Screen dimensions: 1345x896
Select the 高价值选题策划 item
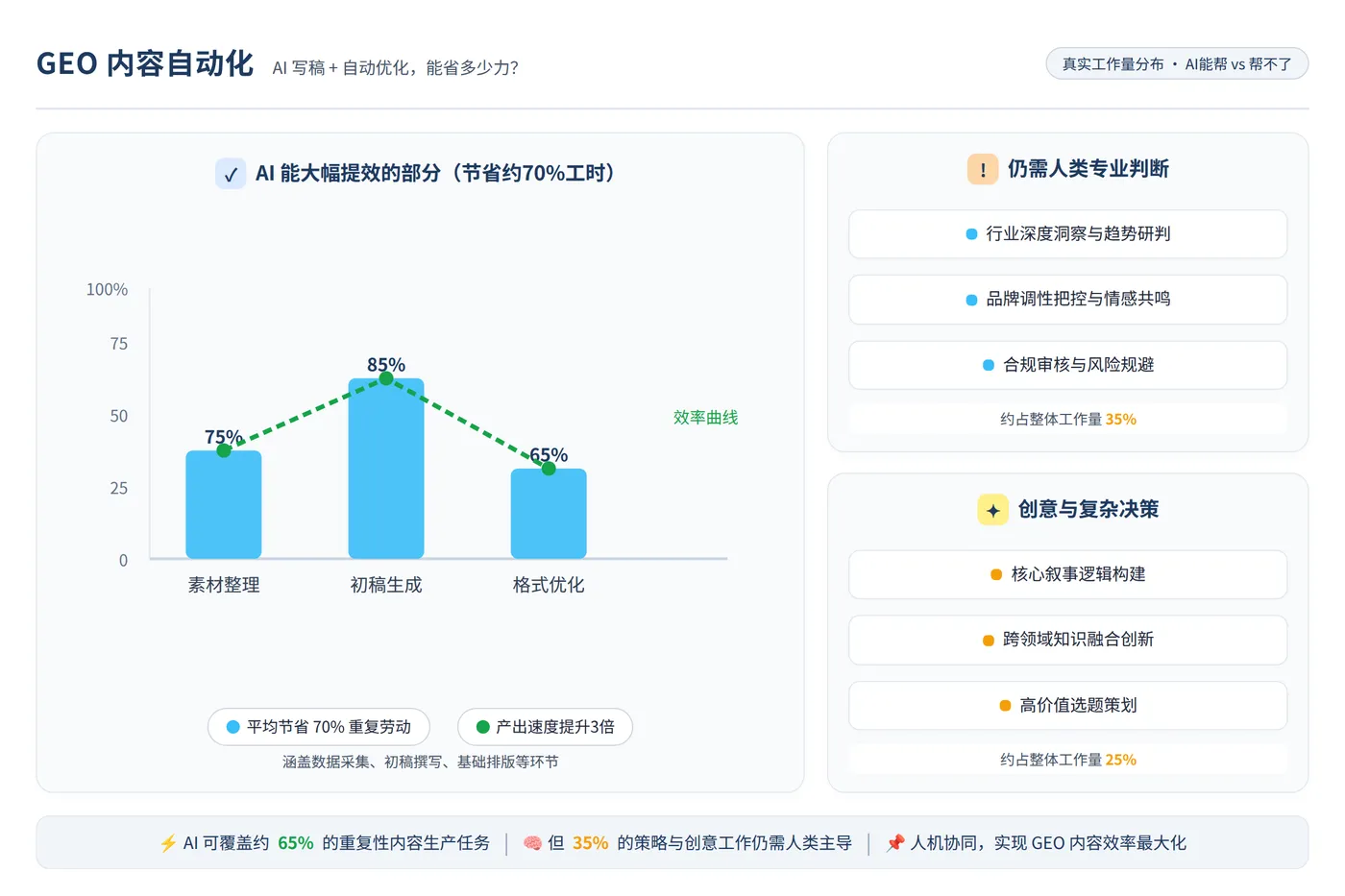tap(1067, 706)
